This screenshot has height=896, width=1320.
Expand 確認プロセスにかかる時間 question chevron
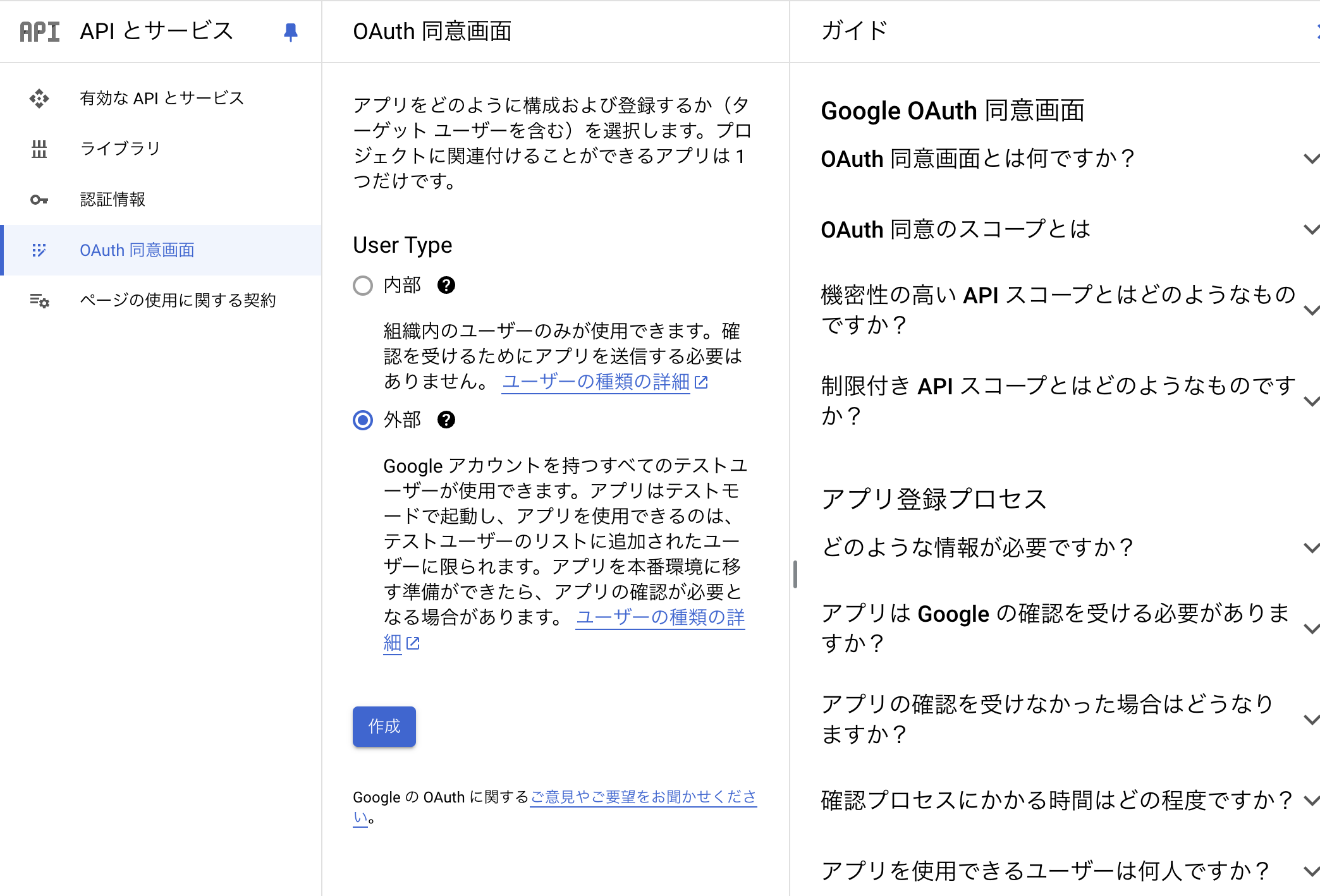1311,801
